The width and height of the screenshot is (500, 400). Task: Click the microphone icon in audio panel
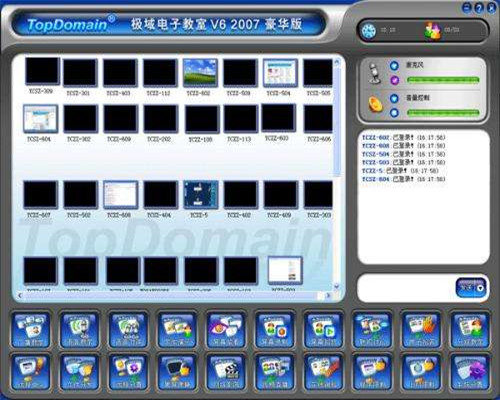click(x=375, y=73)
